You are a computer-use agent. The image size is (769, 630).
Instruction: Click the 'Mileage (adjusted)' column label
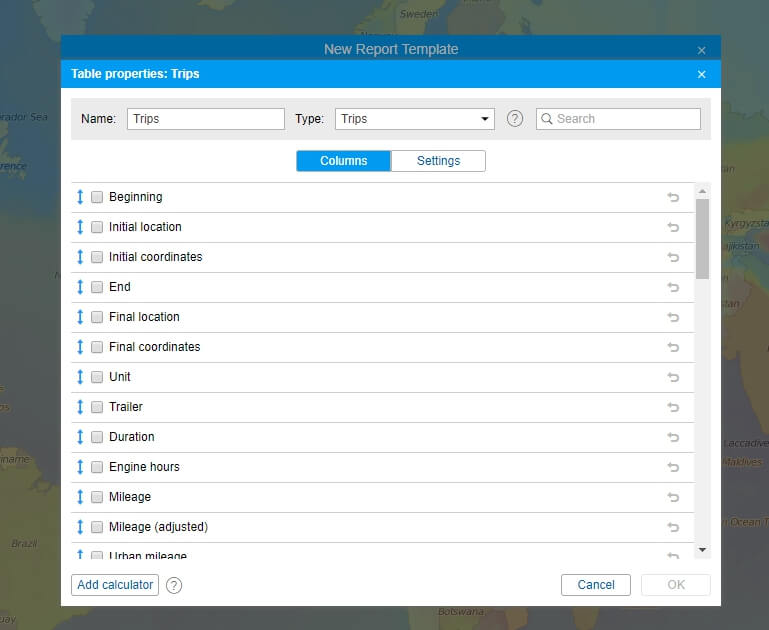158,527
